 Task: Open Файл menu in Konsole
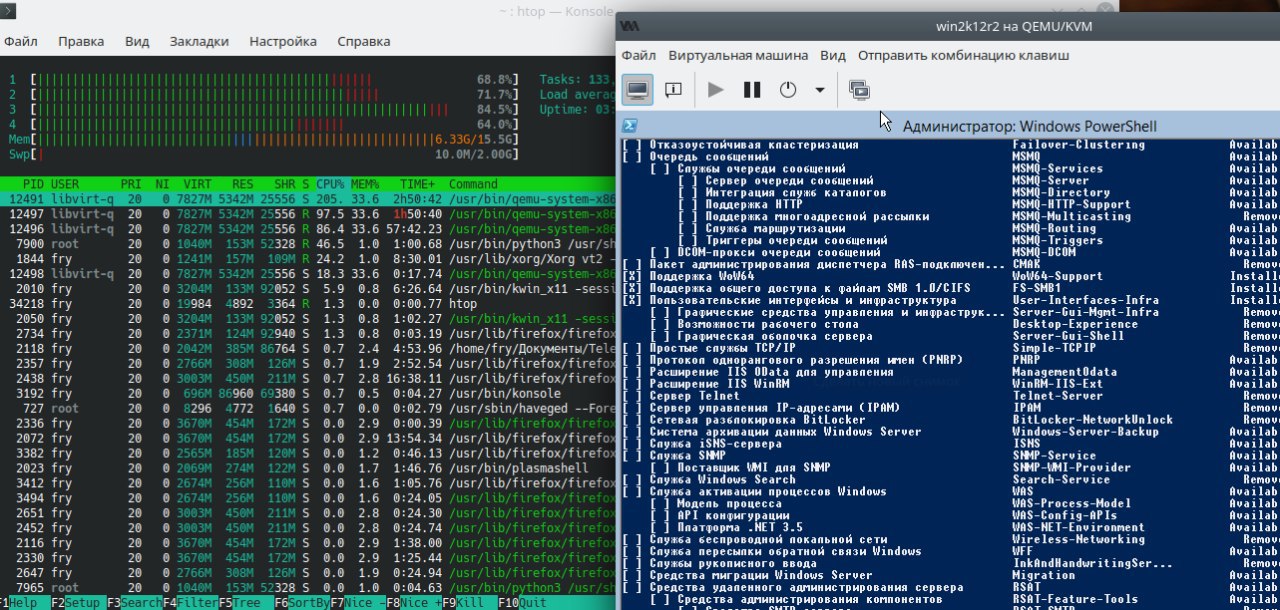(x=21, y=41)
